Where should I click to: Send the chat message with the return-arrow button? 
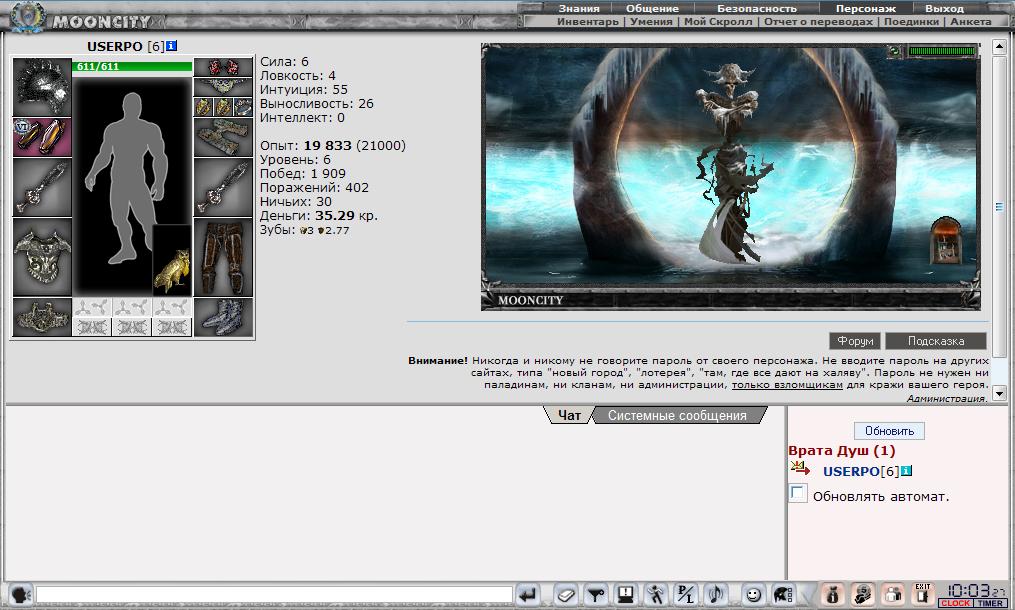[x=528, y=594]
